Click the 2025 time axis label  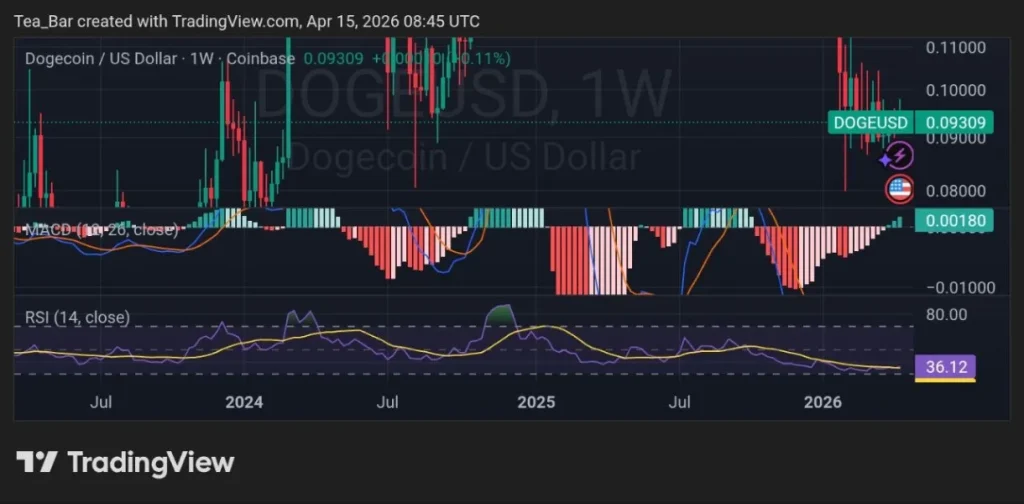536,402
